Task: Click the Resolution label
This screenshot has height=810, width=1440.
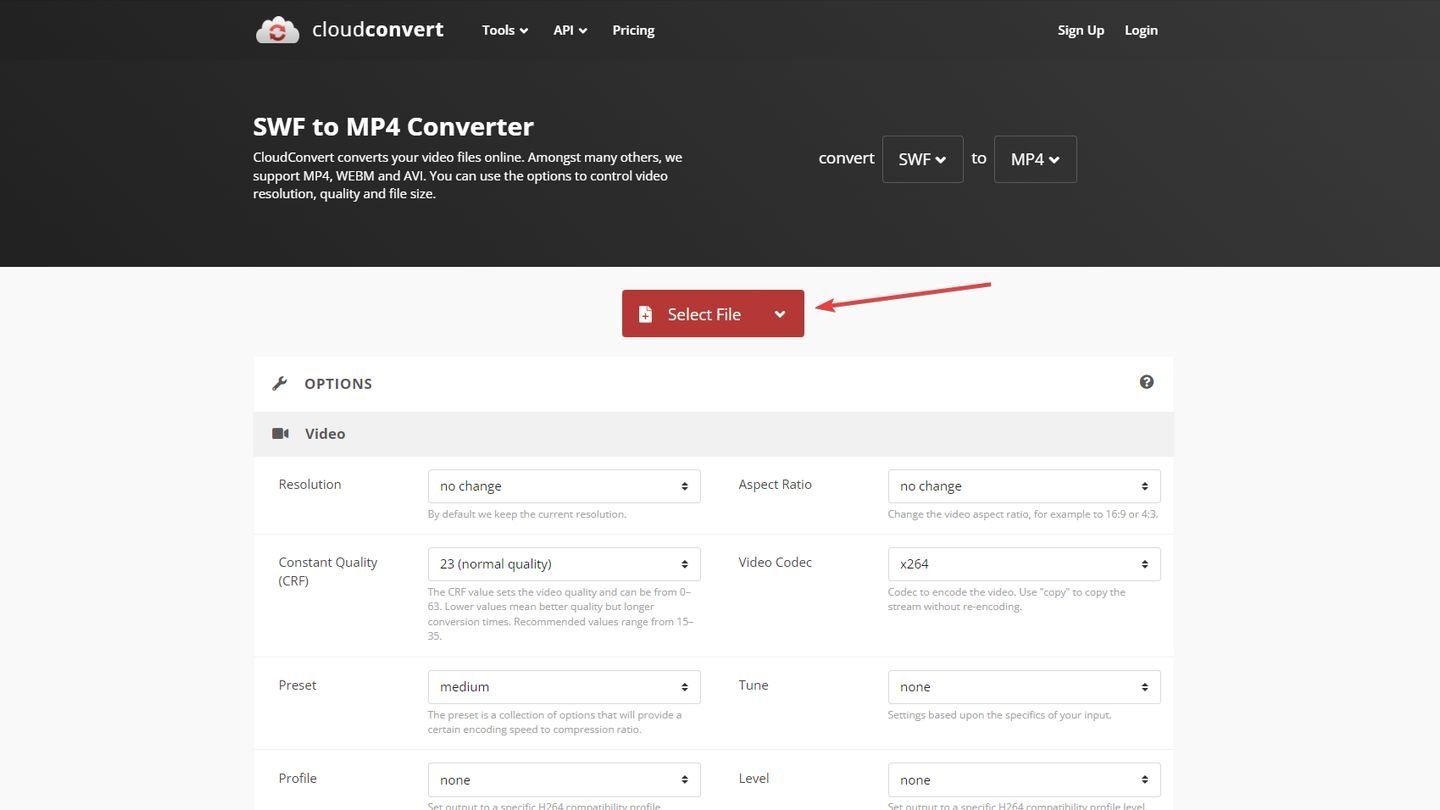Action: (x=310, y=484)
